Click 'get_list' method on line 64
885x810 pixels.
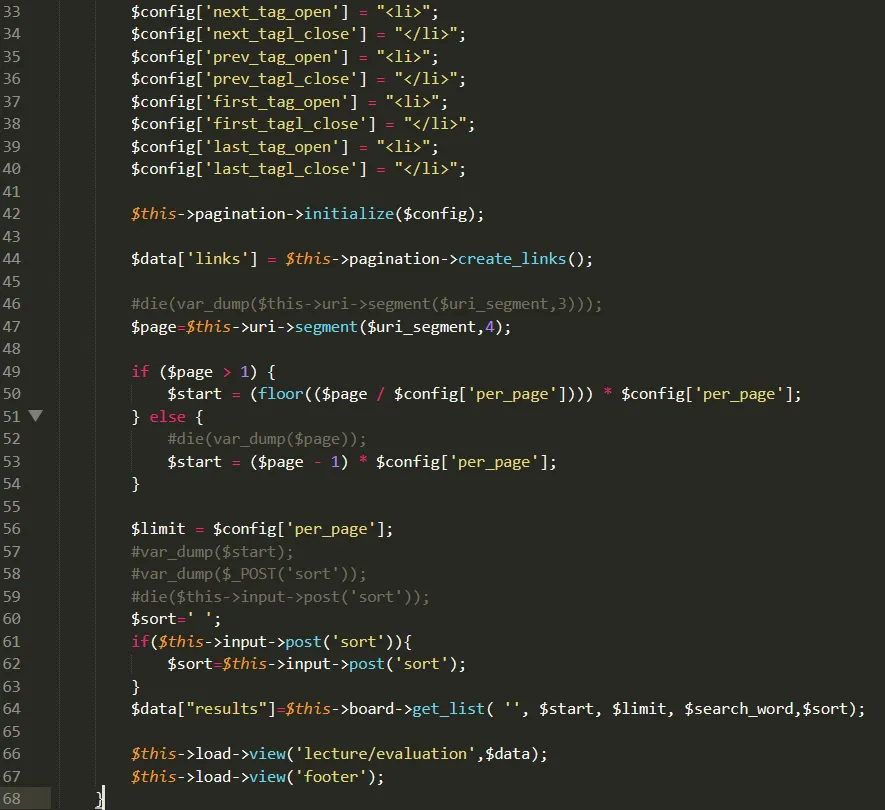pos(449,709)
